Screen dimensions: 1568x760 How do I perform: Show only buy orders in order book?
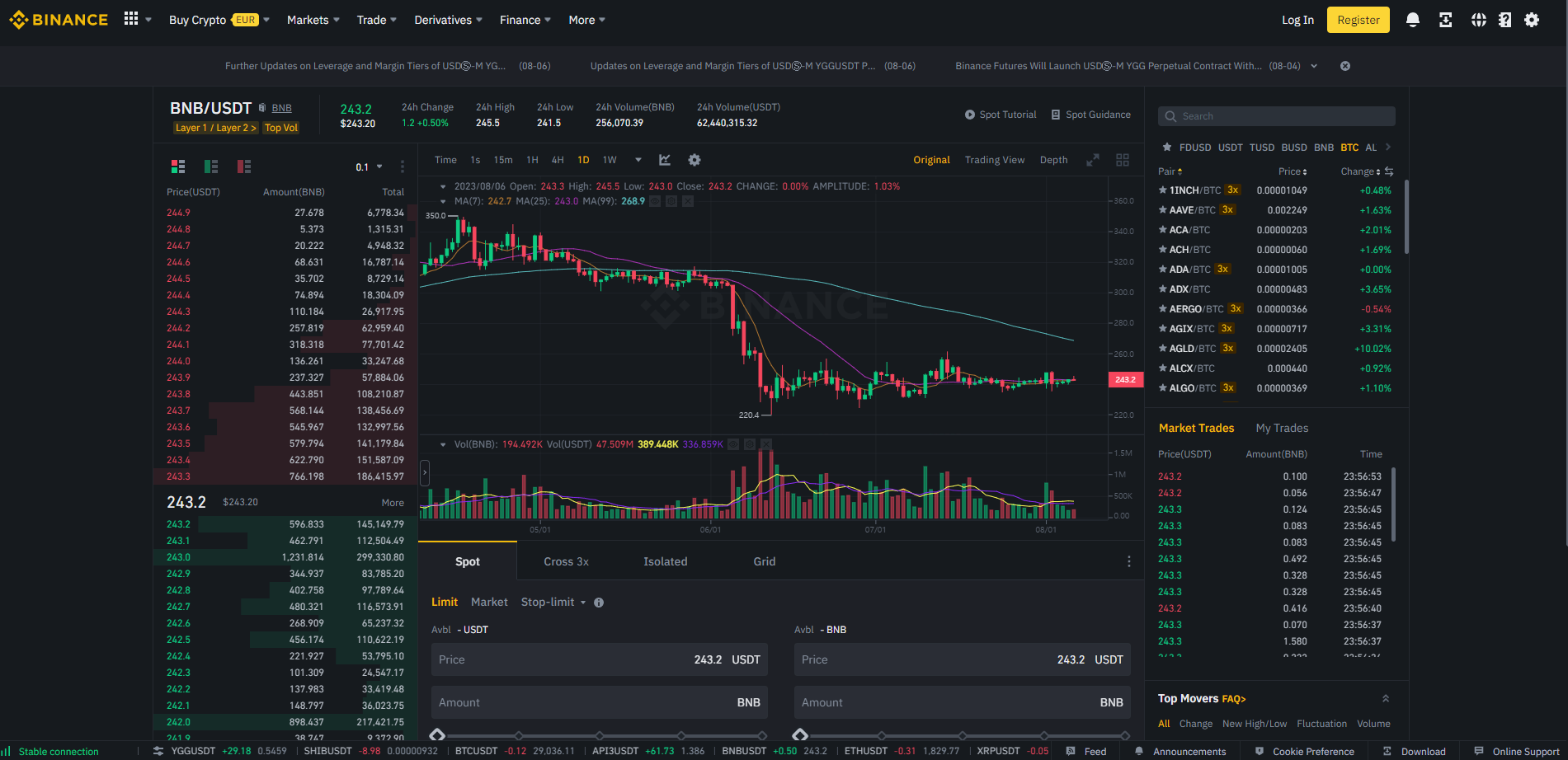[x=211, y=167]
